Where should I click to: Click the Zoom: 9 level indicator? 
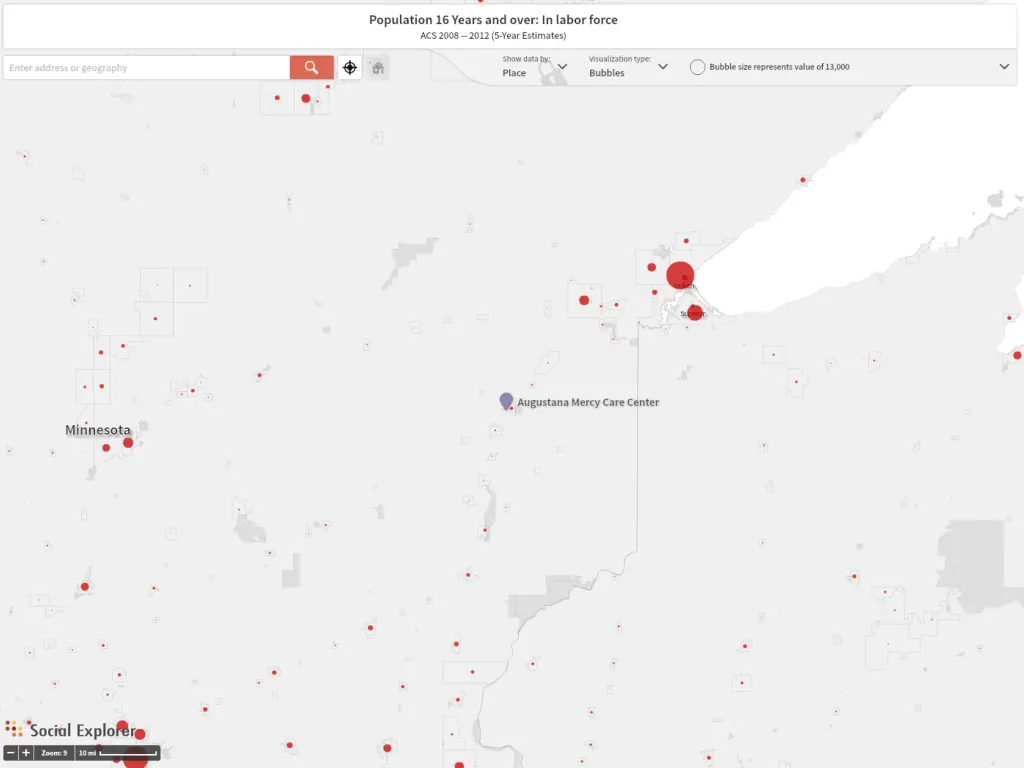click(x=54, y=752)
